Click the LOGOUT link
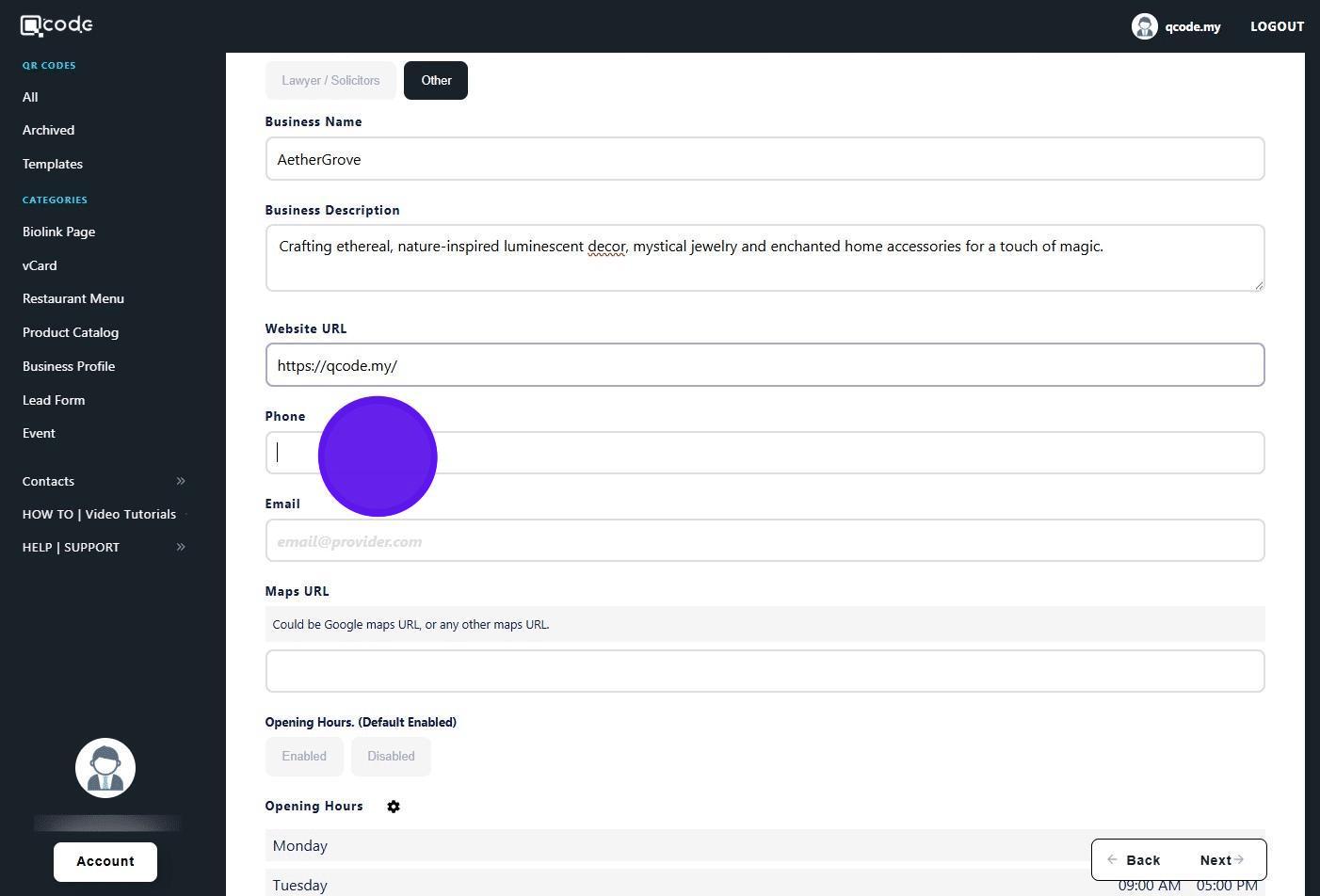The height and width of the screenshot is (896, 1320). (1277, 26)
